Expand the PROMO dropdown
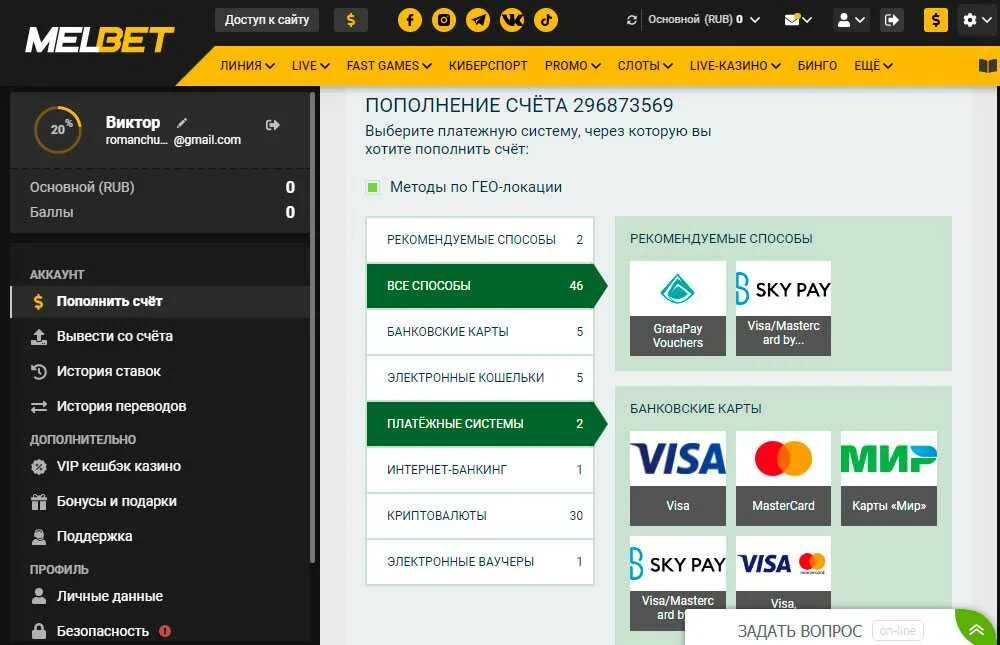 (572, 66)
